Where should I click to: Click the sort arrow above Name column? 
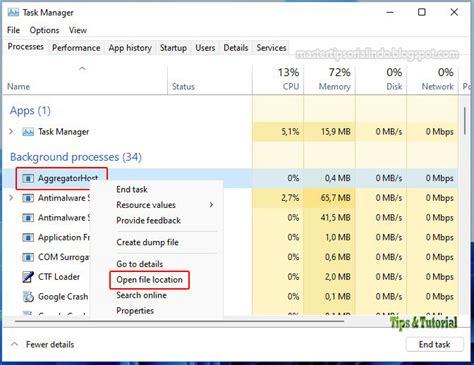82,69
